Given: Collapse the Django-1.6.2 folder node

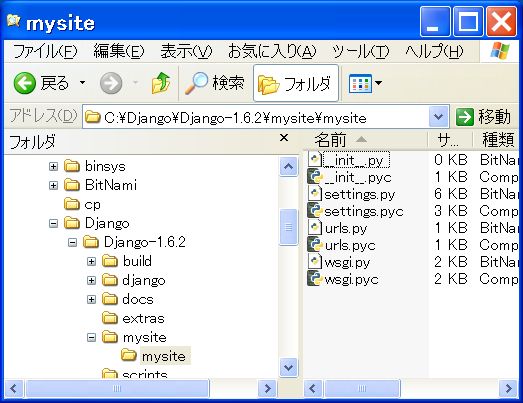Looking at the screenshot, I should pyautogui.click(x=72, y=242).
